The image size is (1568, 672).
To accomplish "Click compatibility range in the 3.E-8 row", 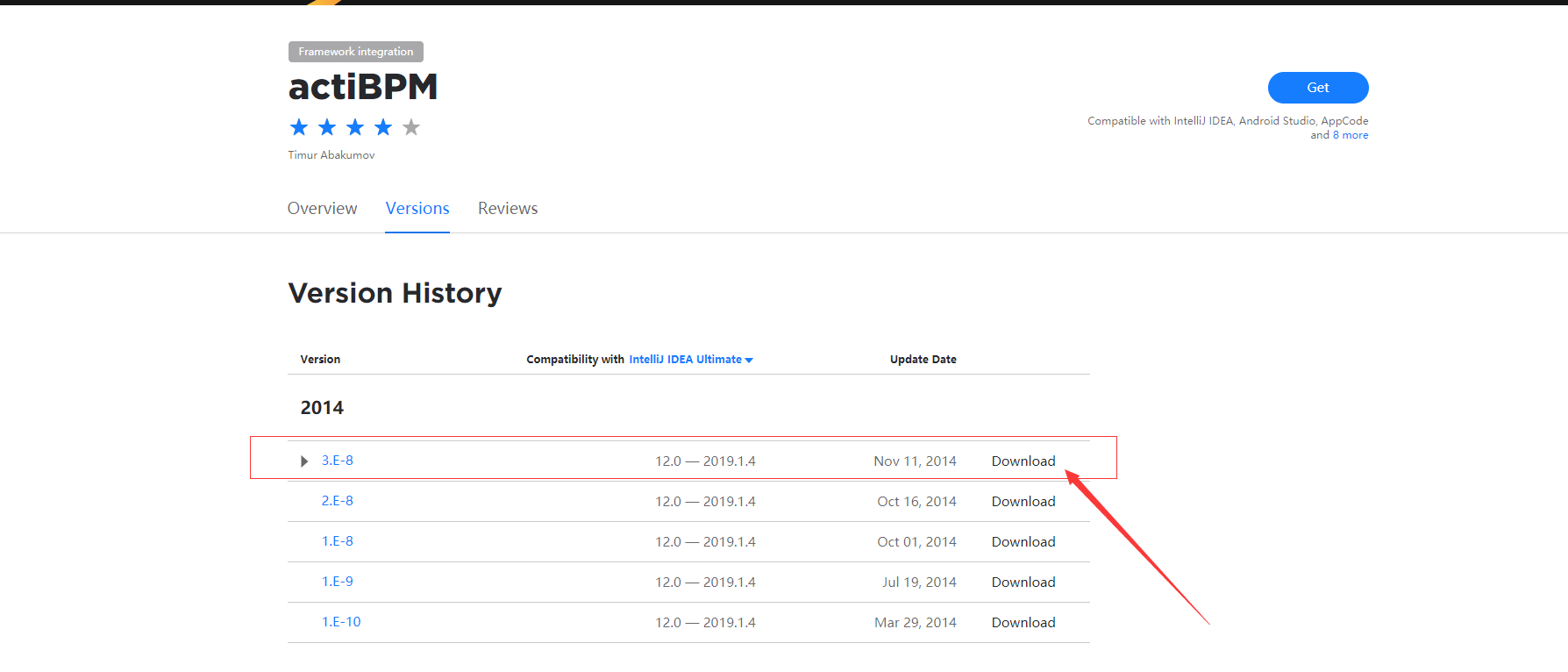I will (705, 461).
